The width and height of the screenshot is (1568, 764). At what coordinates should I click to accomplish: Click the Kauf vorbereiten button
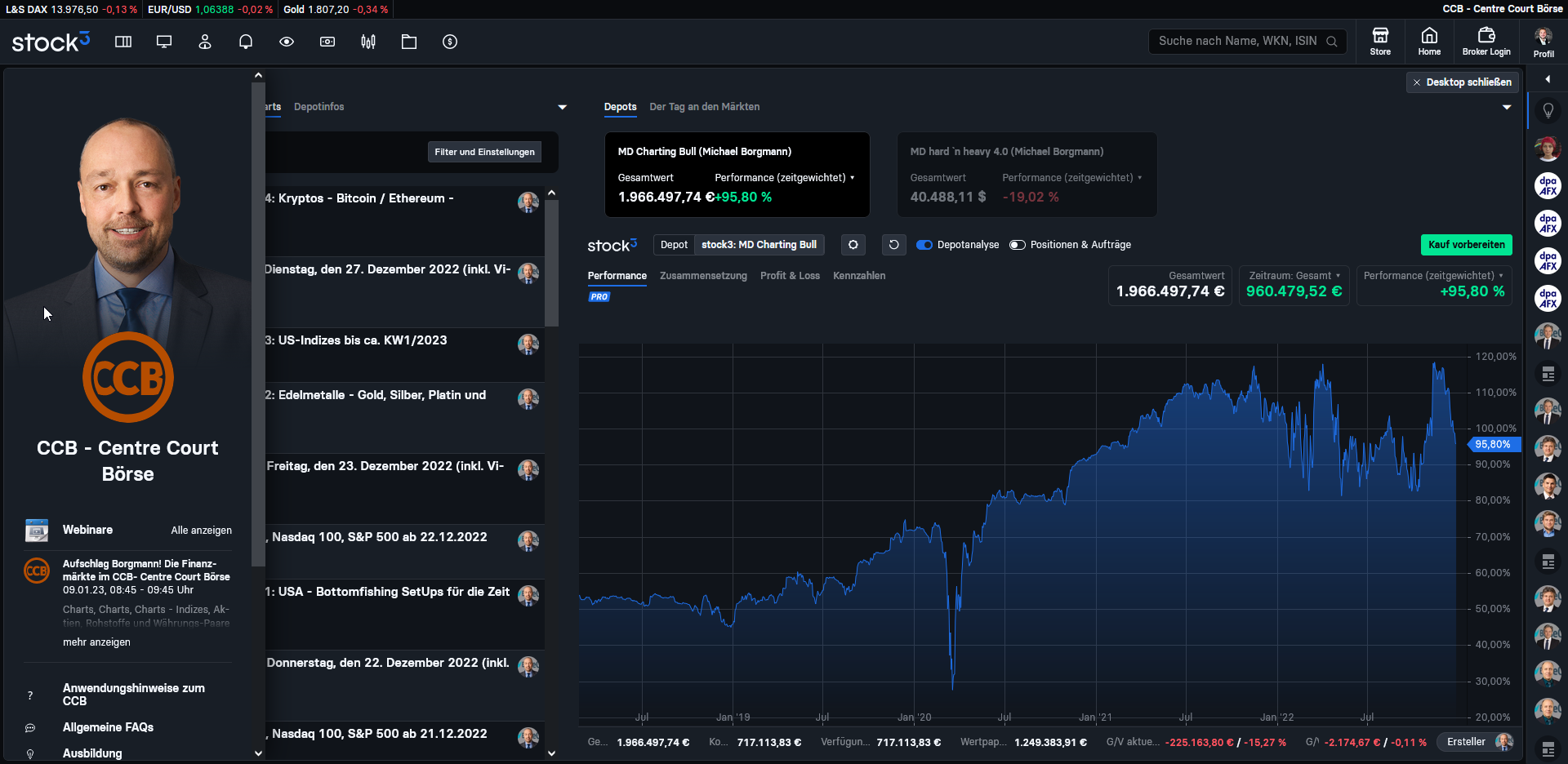click(1466, 245)
